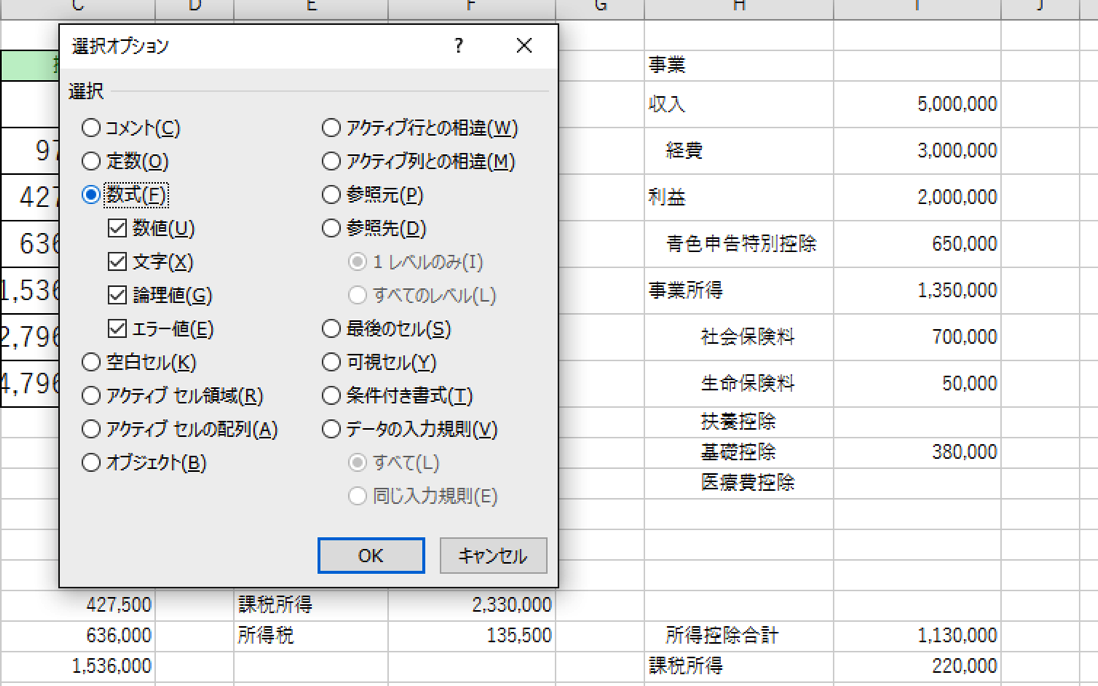Screen dimensions: 1098x686
Task: Click the 700,000 cell
Action: (917, 337)
